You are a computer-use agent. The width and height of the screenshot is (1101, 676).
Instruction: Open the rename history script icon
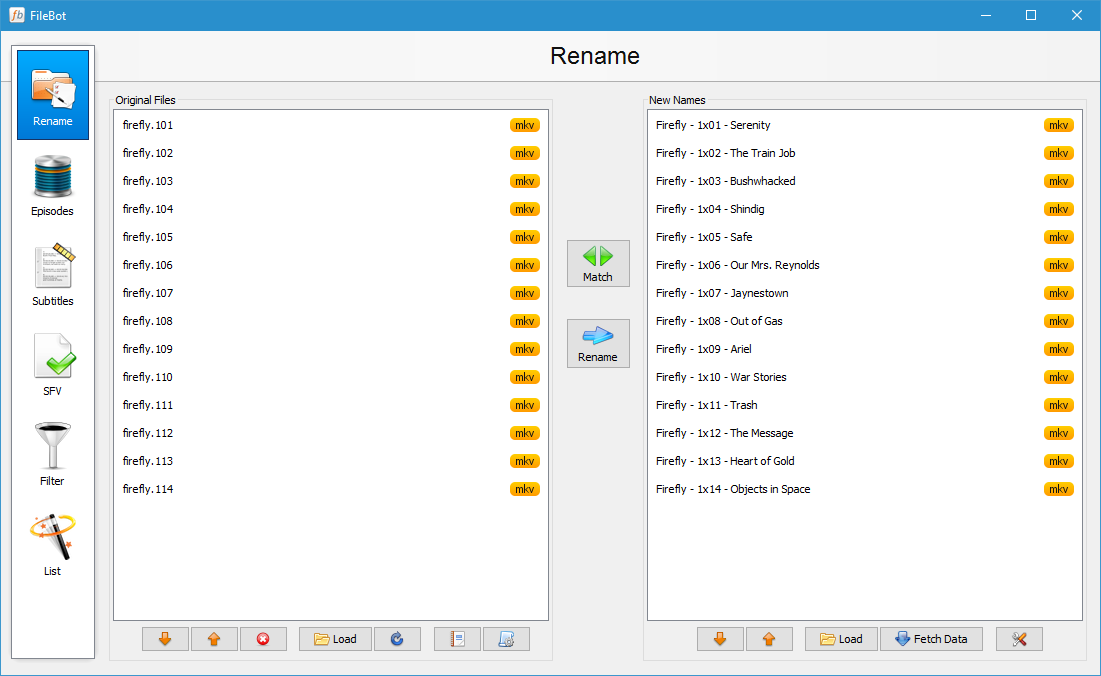[507, 638]
